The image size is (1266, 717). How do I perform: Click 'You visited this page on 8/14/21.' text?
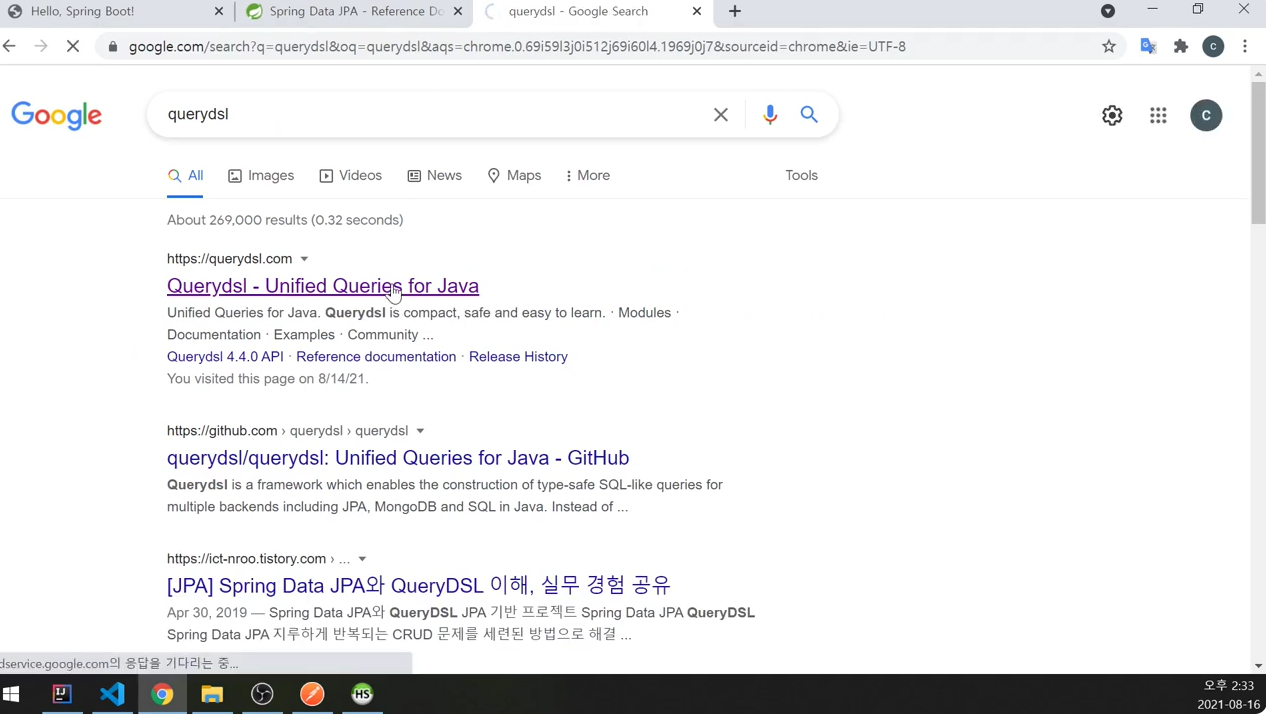[x=268, y=379]
